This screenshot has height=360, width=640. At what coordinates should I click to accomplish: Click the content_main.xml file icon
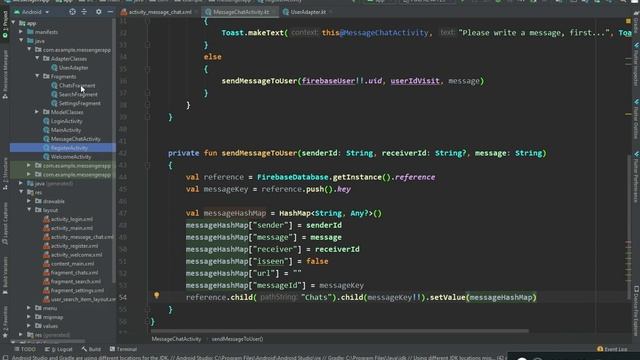pos(46,264)
